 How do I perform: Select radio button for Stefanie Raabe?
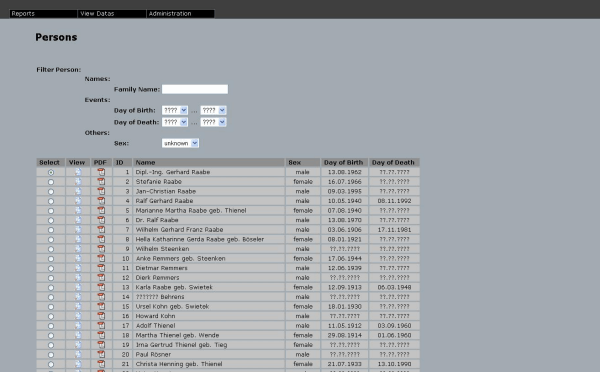(51, 182)
